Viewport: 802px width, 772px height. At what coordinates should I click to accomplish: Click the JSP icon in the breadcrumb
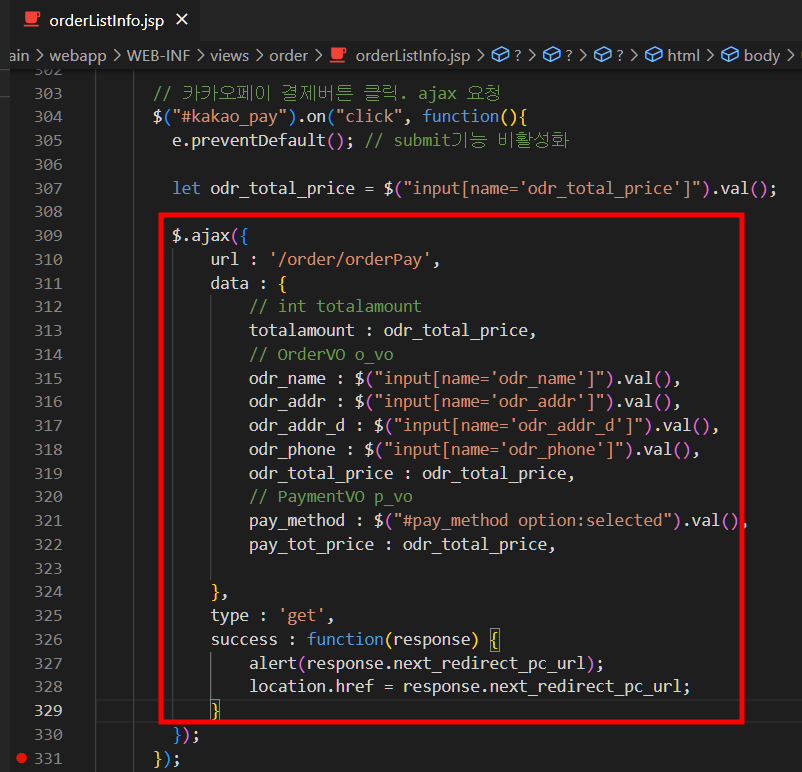click(338, 55)
